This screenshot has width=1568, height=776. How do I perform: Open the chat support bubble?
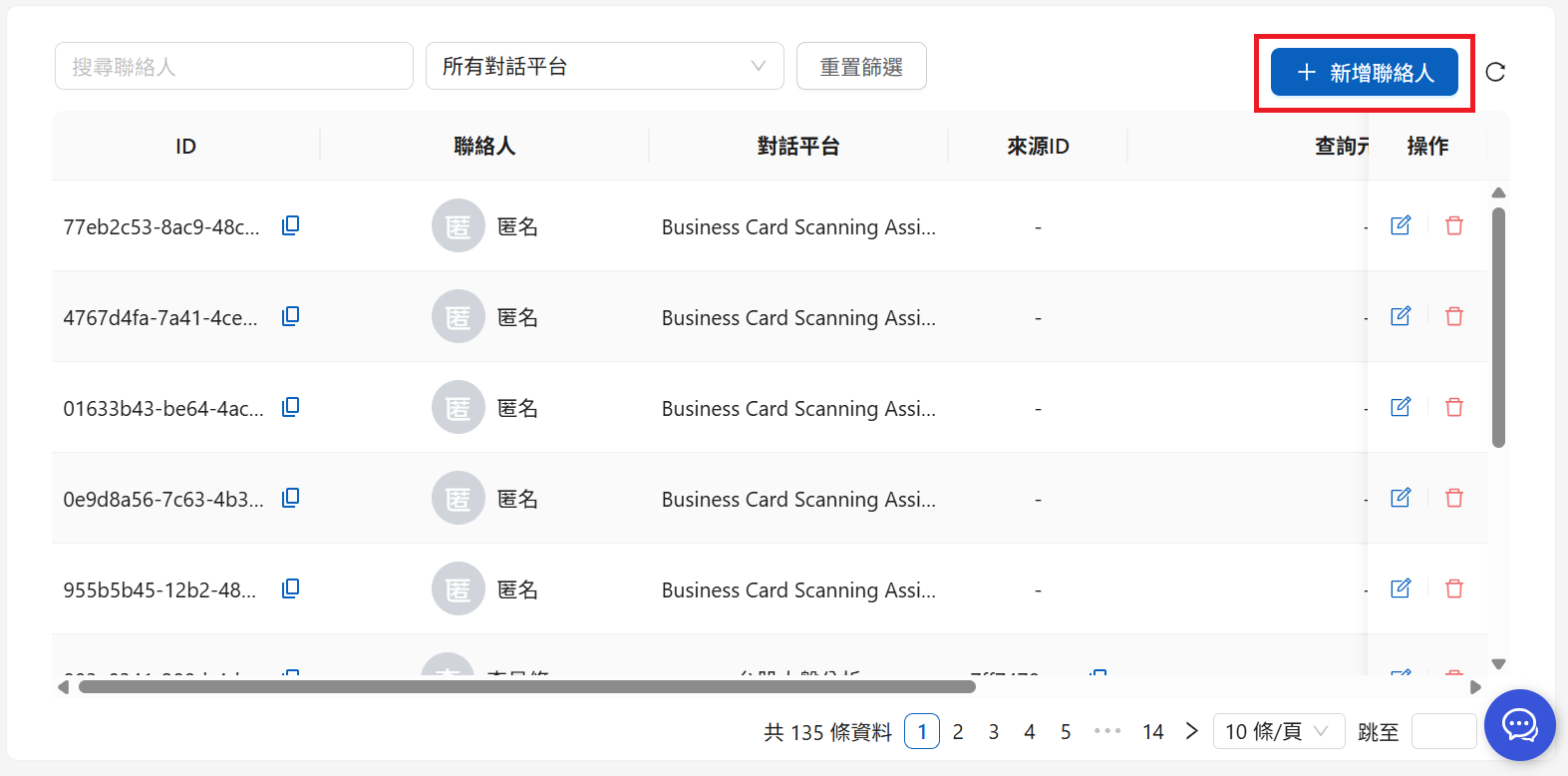pyautogui.click(x=1519, y=725)
